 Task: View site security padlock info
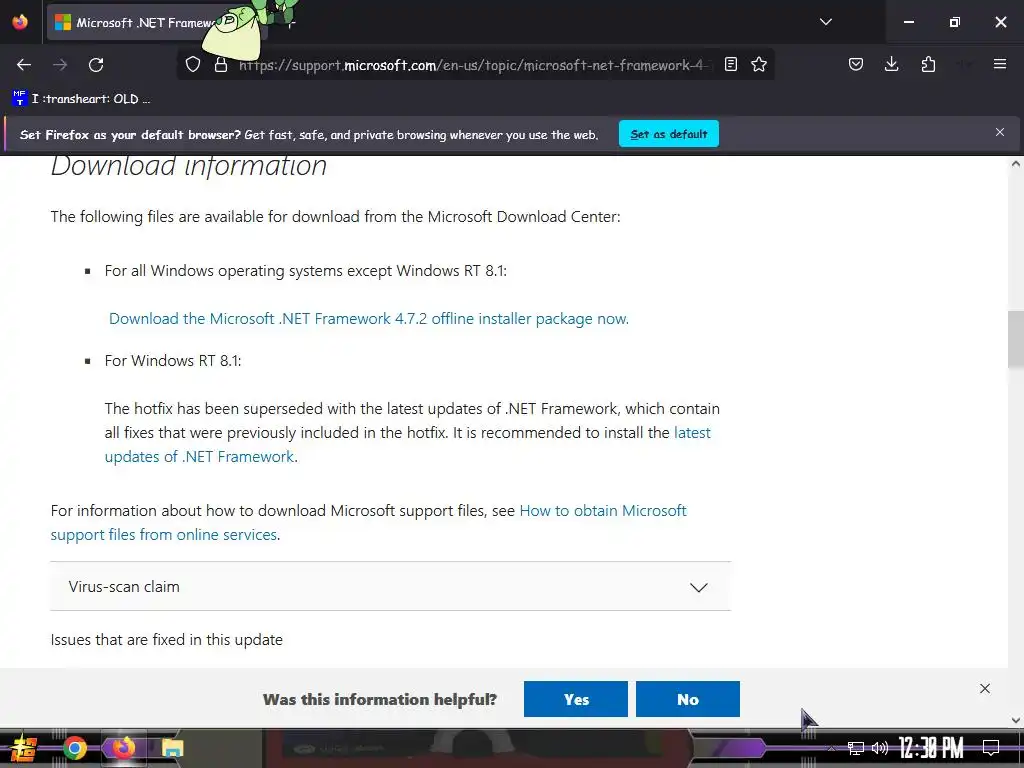pos(221,65)
